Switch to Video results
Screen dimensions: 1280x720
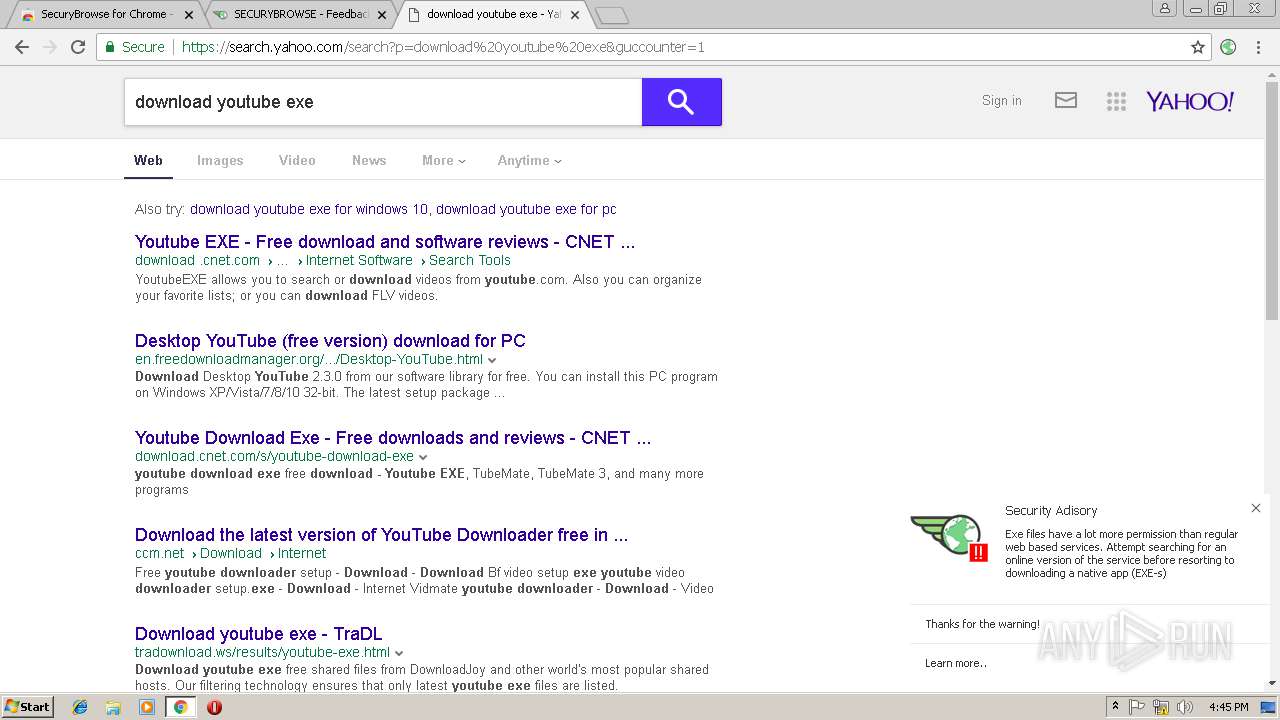(x=297, y=160)
